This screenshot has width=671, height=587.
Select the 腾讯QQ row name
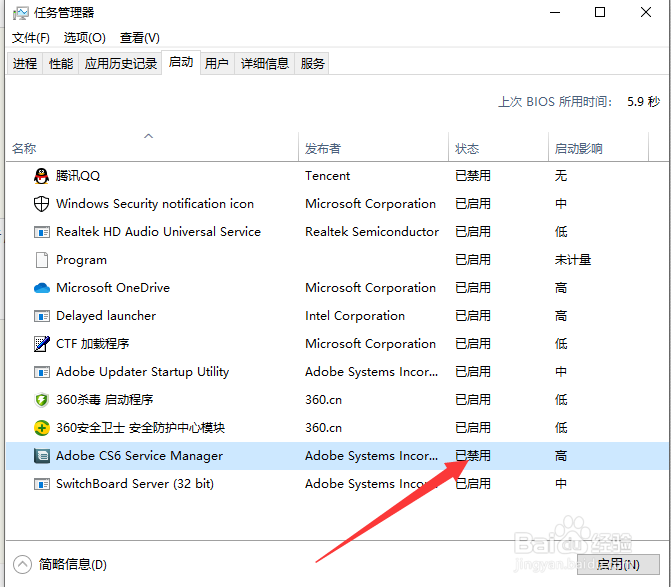click(x=78, y=176)
